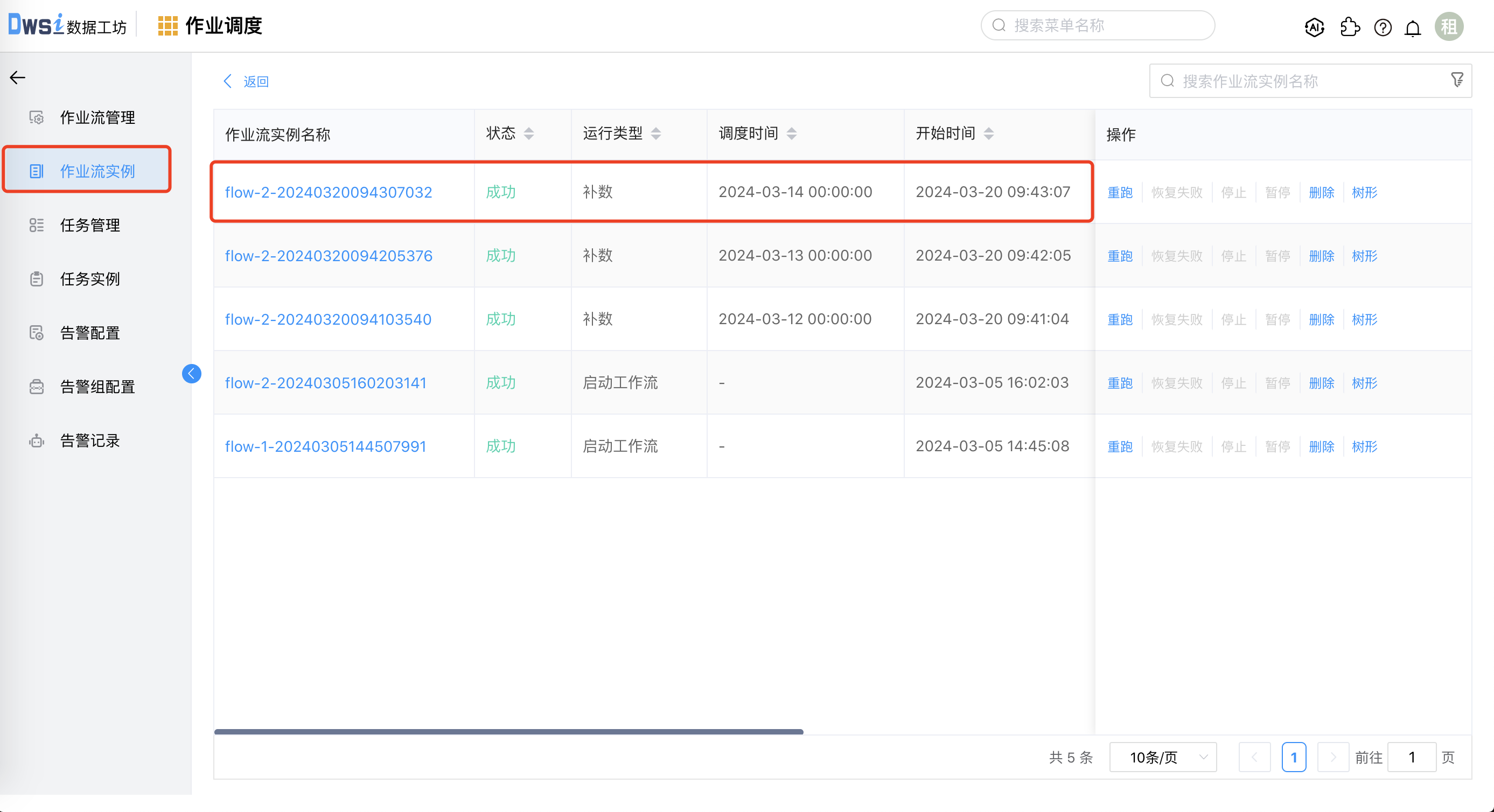
Task: Click the plugin puzzle-piece icon
Action: [1350, 27]
